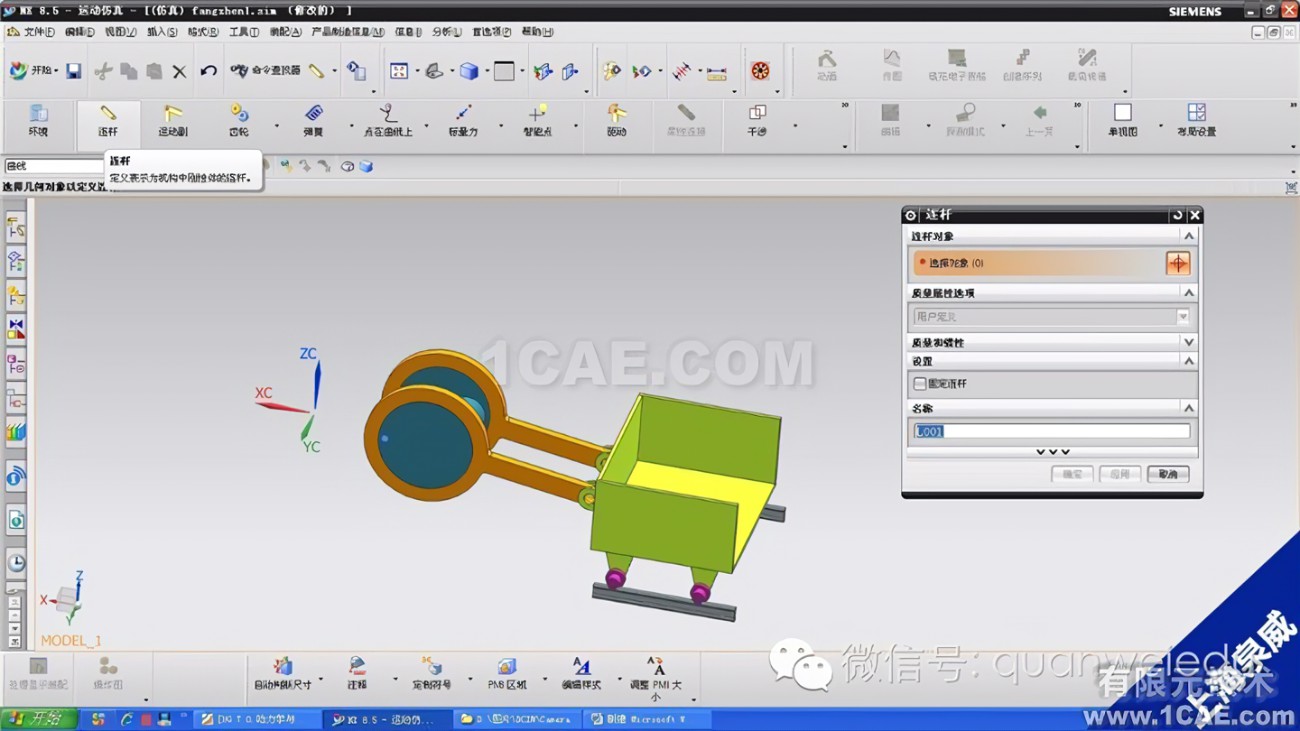1300x731 pixels.
Task: Collapse the 质量属性选项 section chevron
Action: 1188,293
